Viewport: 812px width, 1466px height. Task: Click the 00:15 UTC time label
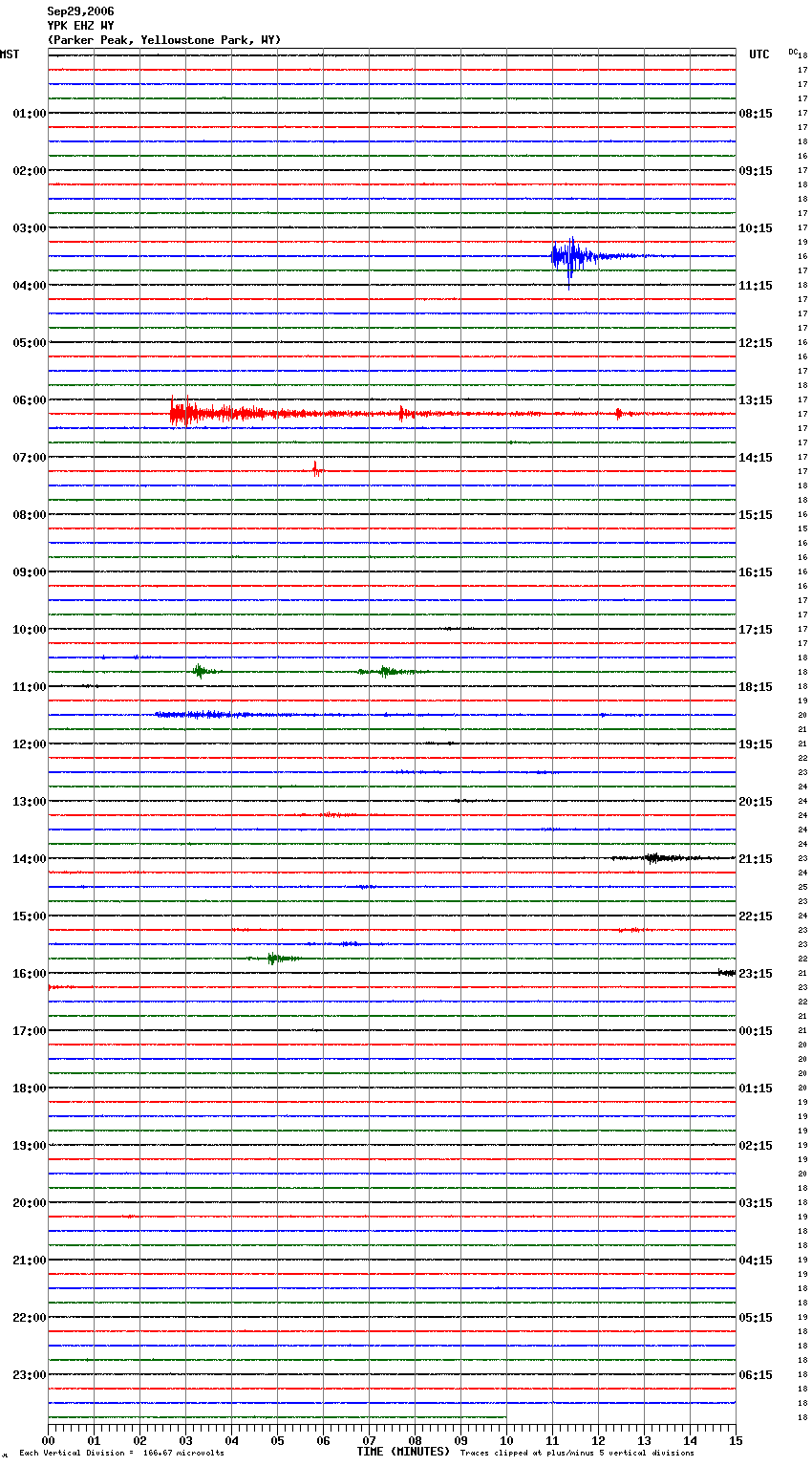pyautogui.click(x=756, y=1031)
